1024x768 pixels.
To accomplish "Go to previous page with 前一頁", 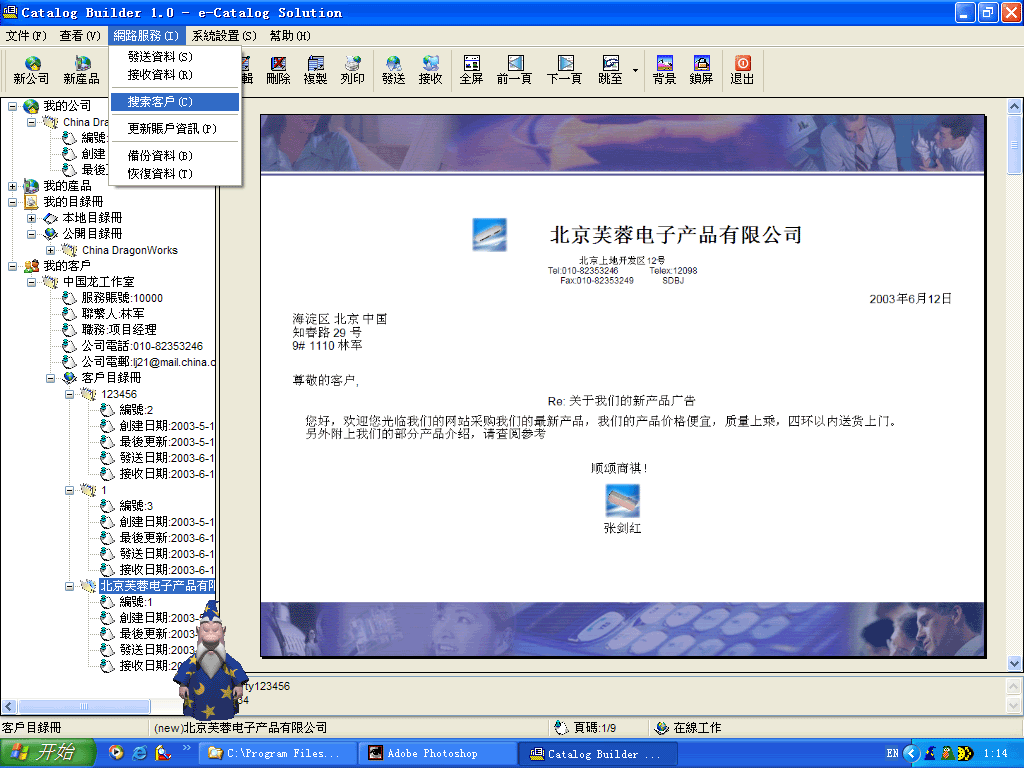I will (x=515, y=70).
